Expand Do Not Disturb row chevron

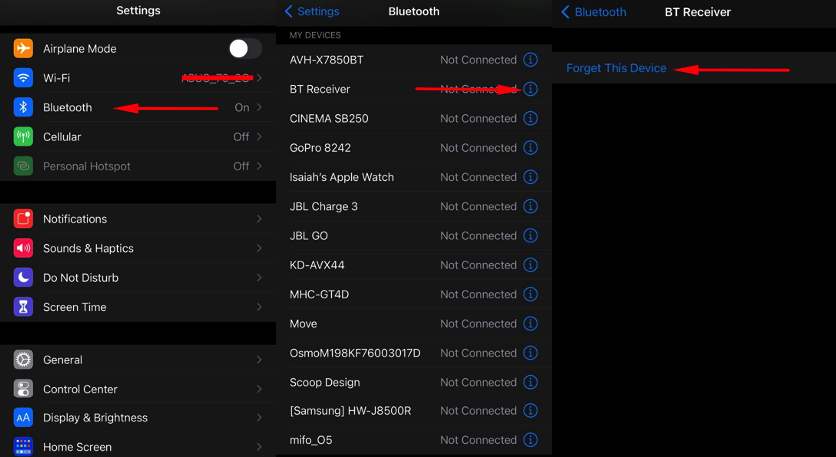(259, 277)
